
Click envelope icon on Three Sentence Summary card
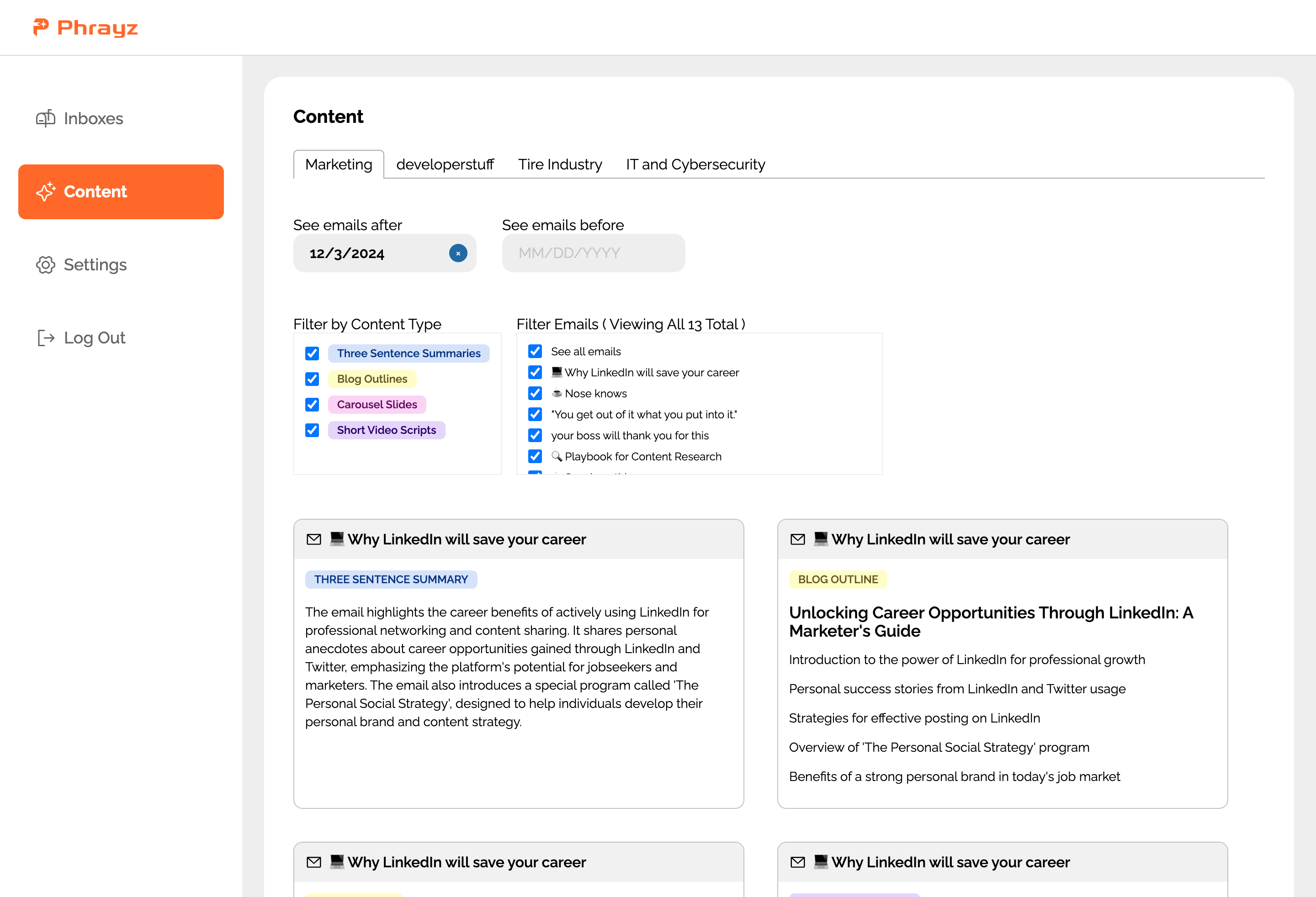314,539
